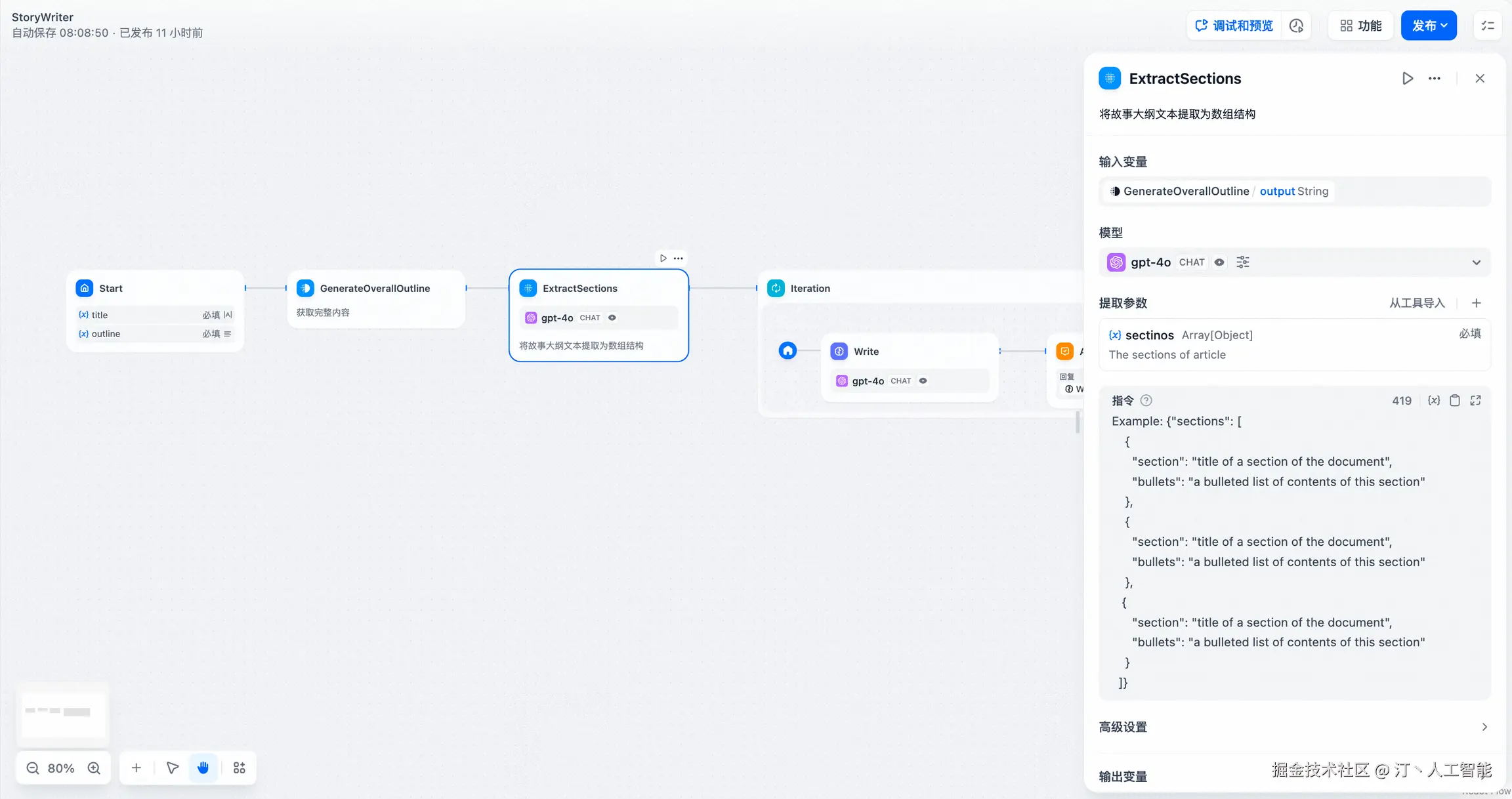The width and height of the screenshot is (1512, 799).
Task: Click the 调试和预览 debug and preview button
Action: click(x=1234, y=25)
